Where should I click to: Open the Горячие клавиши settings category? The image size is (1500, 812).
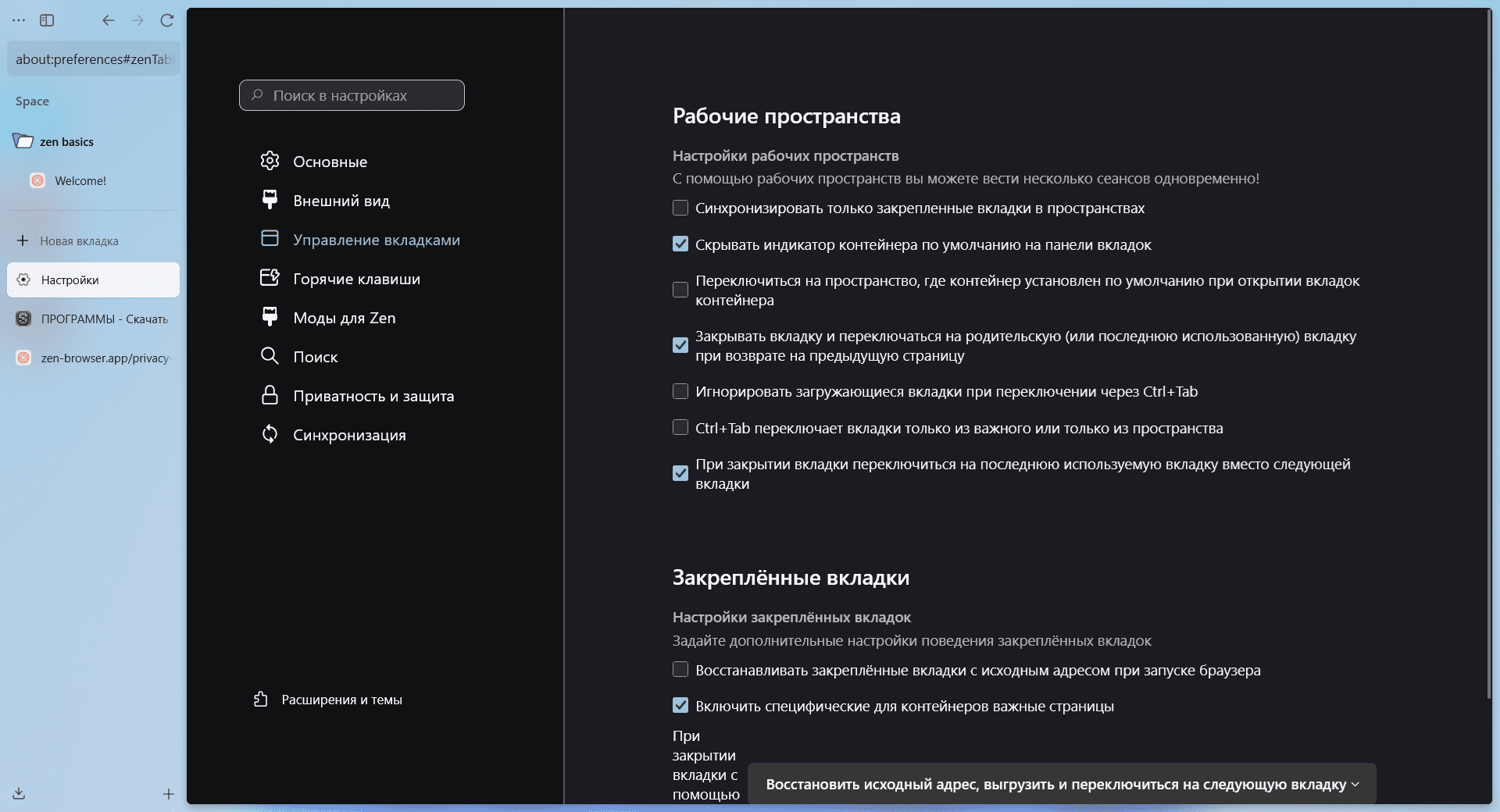[x=356, y=279]
